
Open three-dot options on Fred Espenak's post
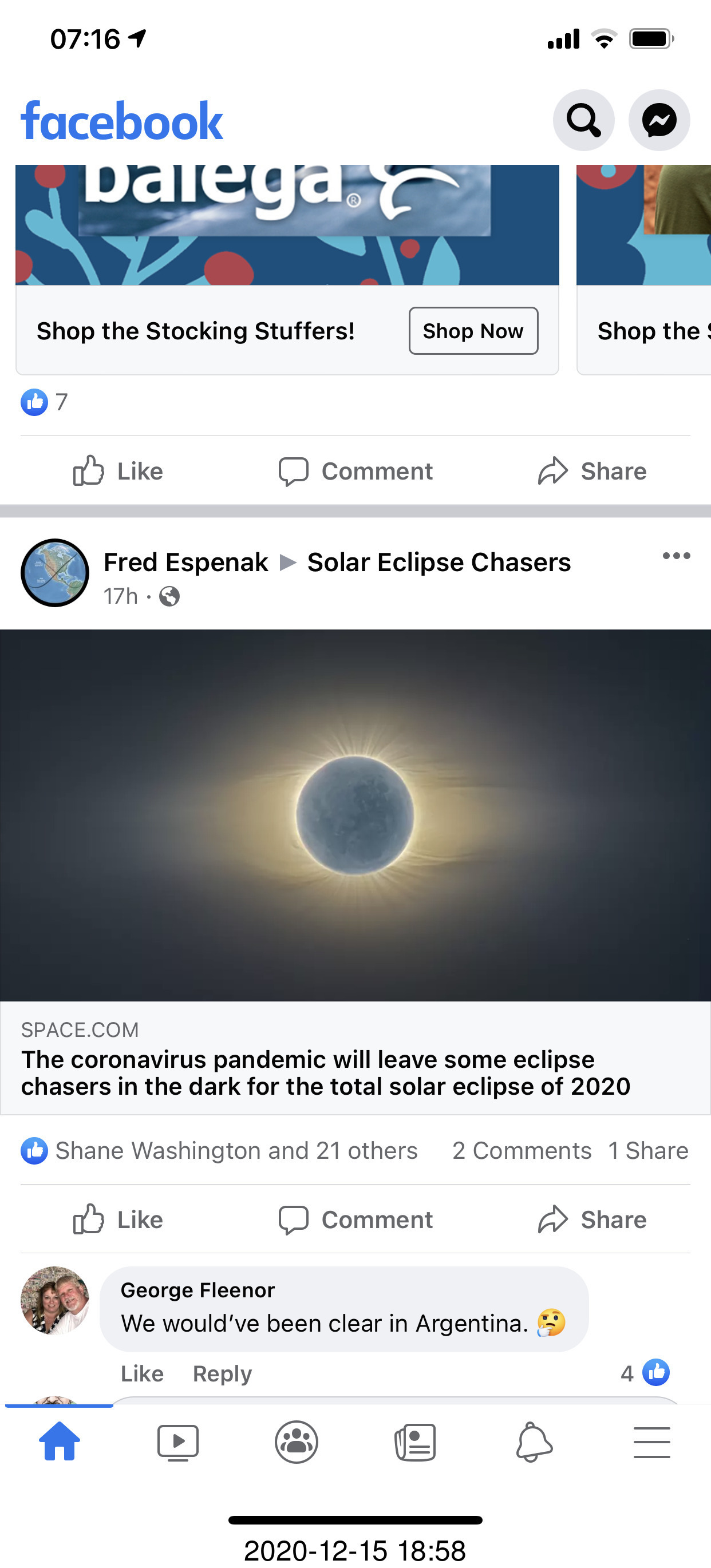click(x=676, y=556)
